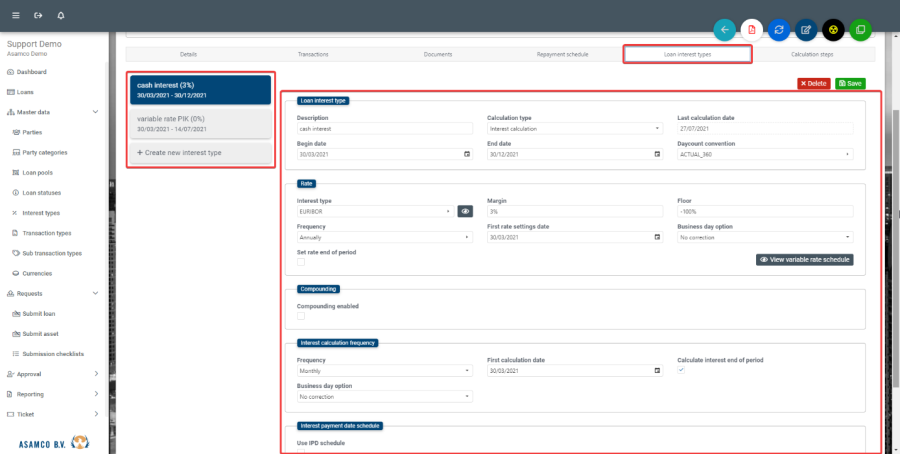Open the notifications bell

[61, 16]
